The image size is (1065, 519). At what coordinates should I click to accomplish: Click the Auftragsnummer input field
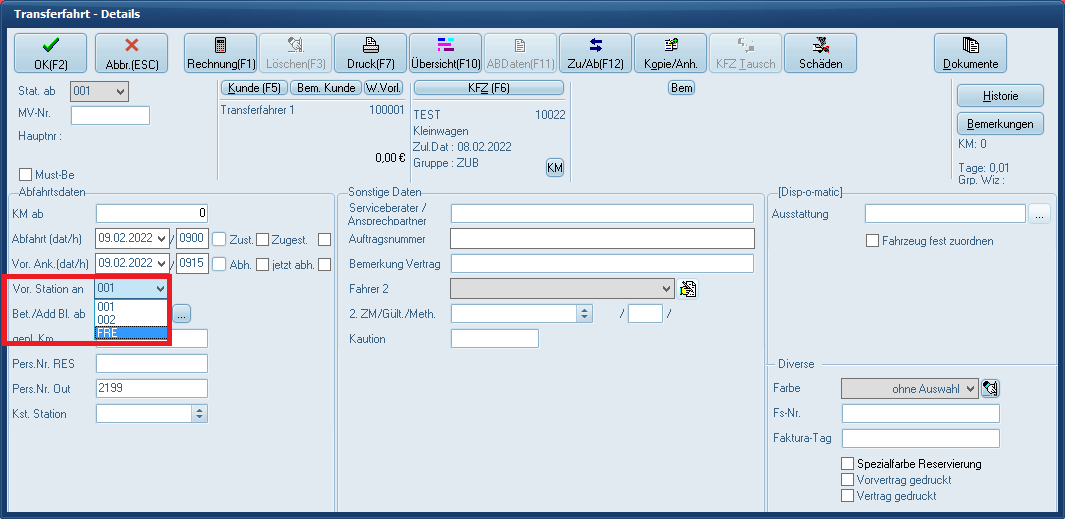(x=601, y=238)
